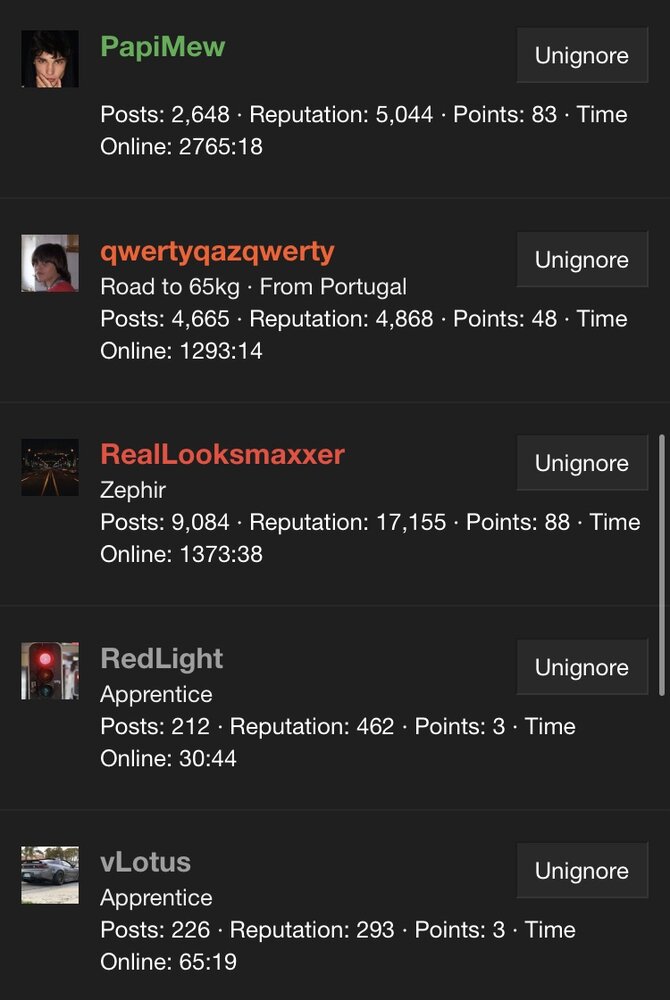Open the PapiMew profile link
670x1000 pixels.
point(163,47)
